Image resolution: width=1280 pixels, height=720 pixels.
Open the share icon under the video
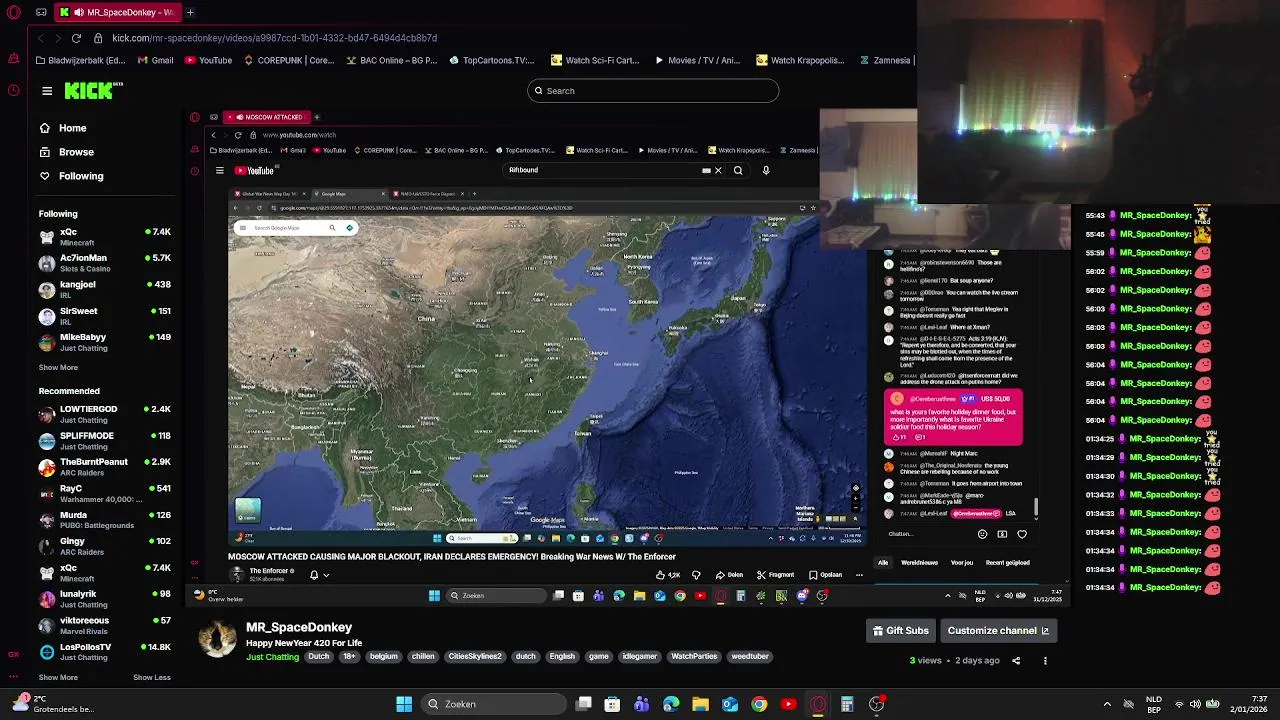point(1016,661)
